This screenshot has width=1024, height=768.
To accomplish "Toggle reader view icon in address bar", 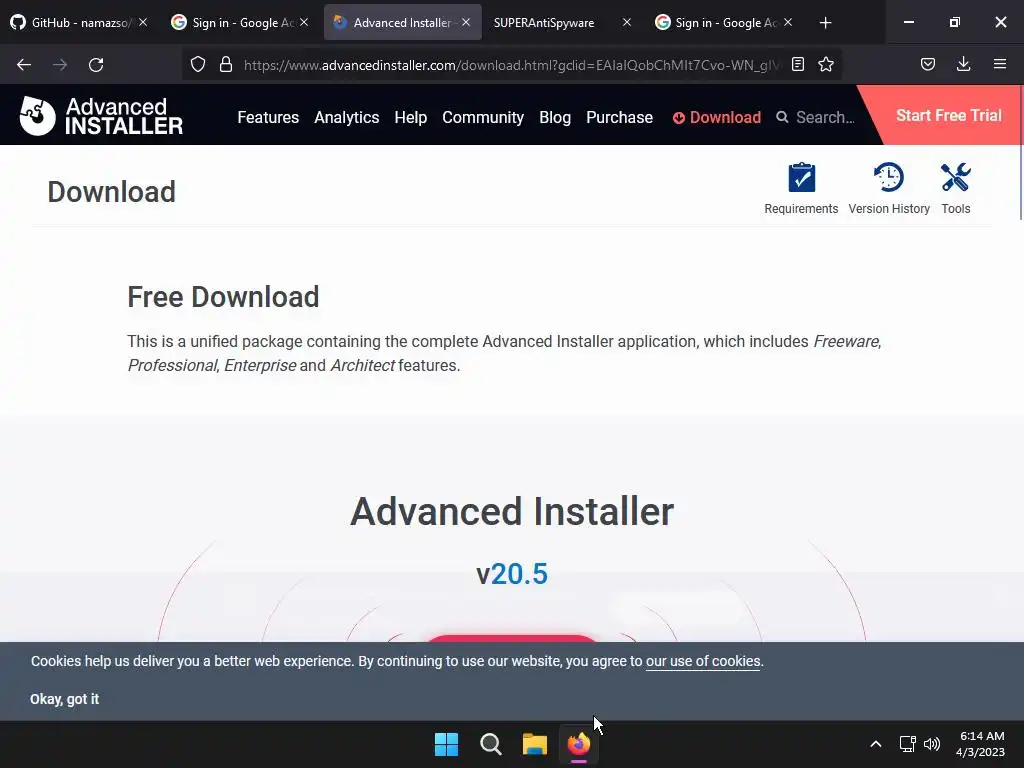I will [x=797, y=65].
